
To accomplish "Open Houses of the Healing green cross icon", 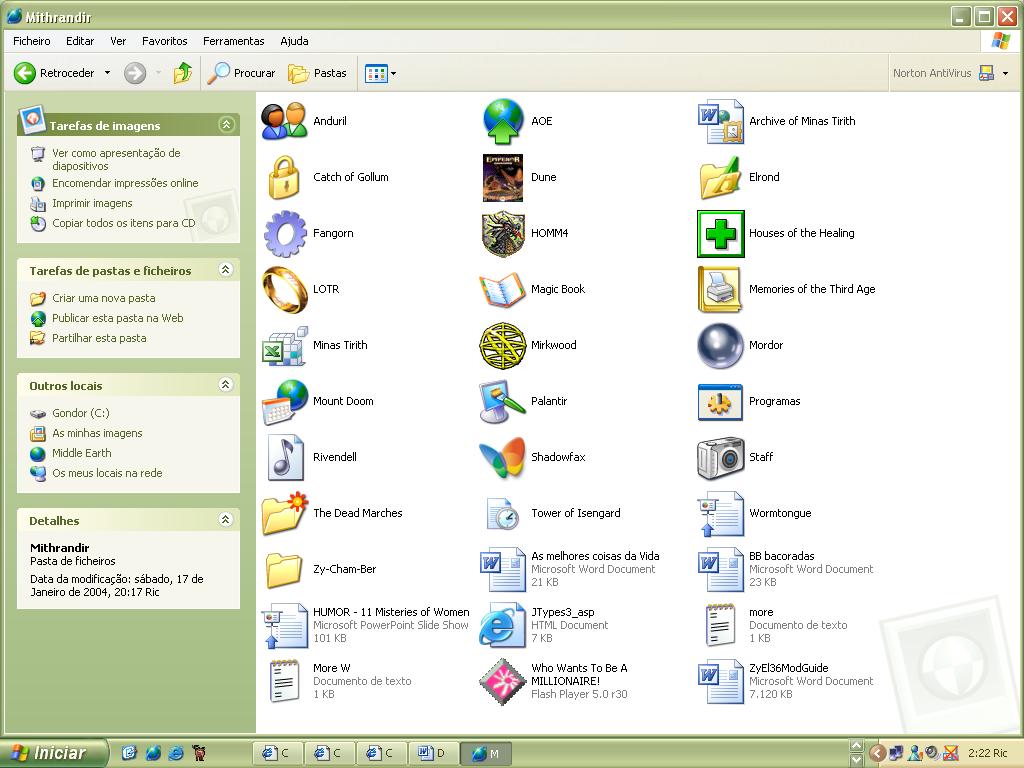I will pyautogui.click(x=720, y=234).
